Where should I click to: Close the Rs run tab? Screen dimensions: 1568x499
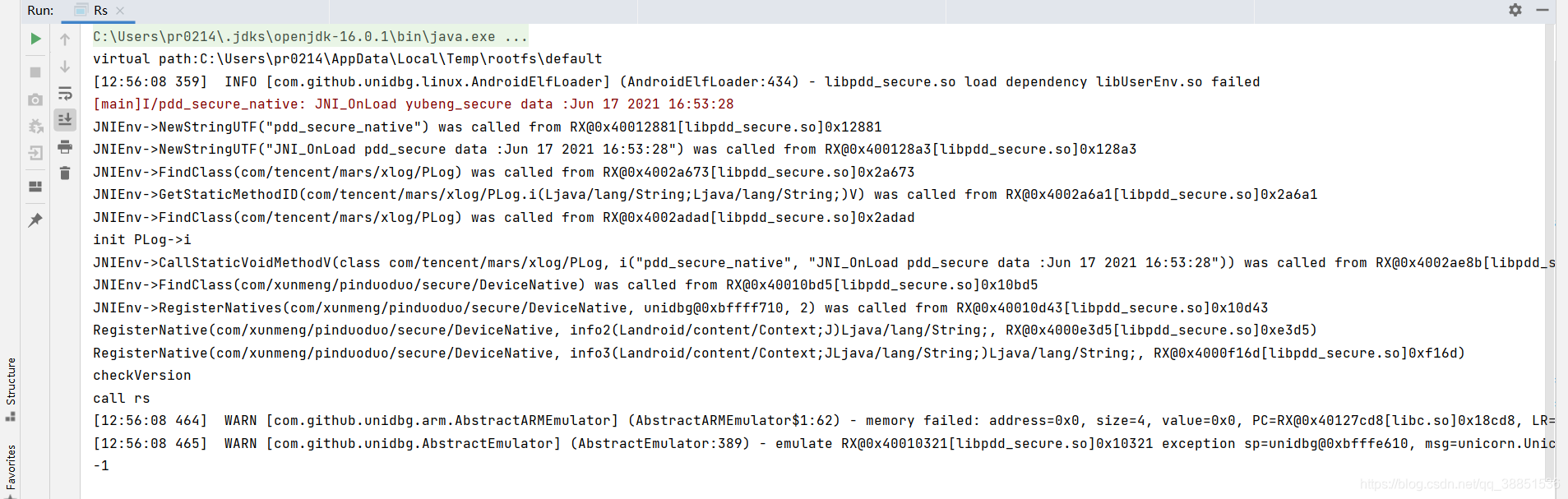(x=121, y=11)
